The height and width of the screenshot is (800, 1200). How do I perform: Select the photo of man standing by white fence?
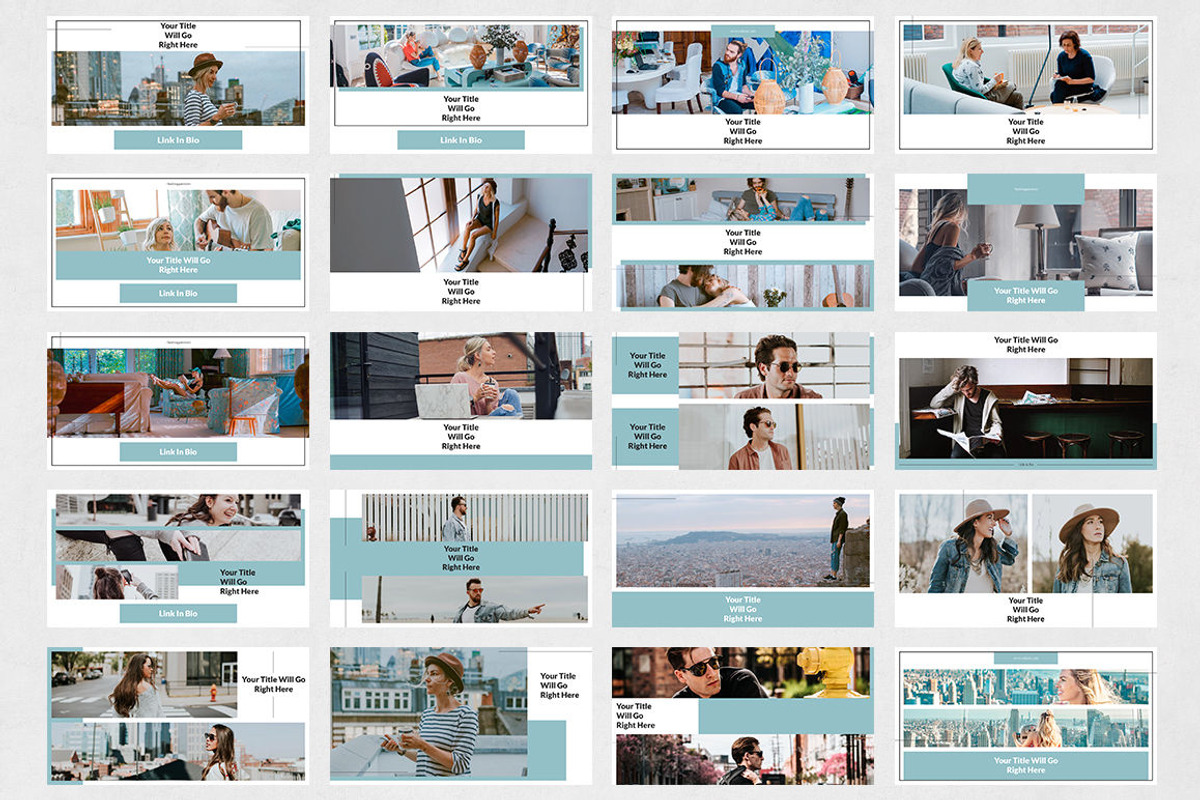tap(475, 518)
